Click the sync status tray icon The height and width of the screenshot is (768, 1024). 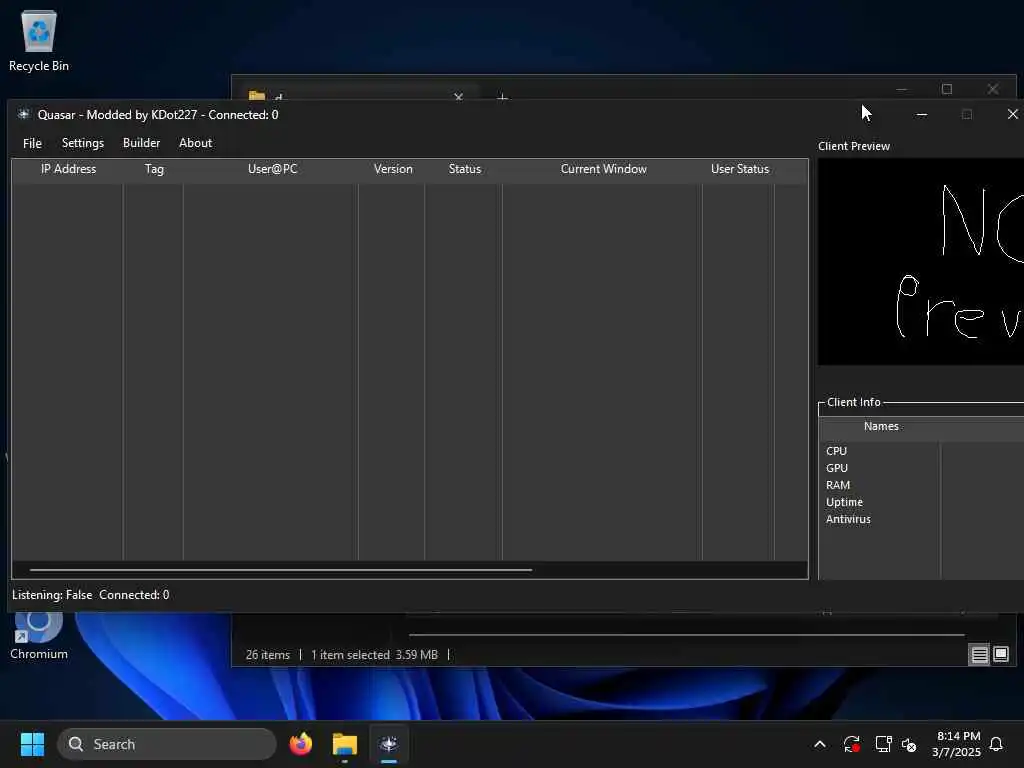tap(852, 744)
